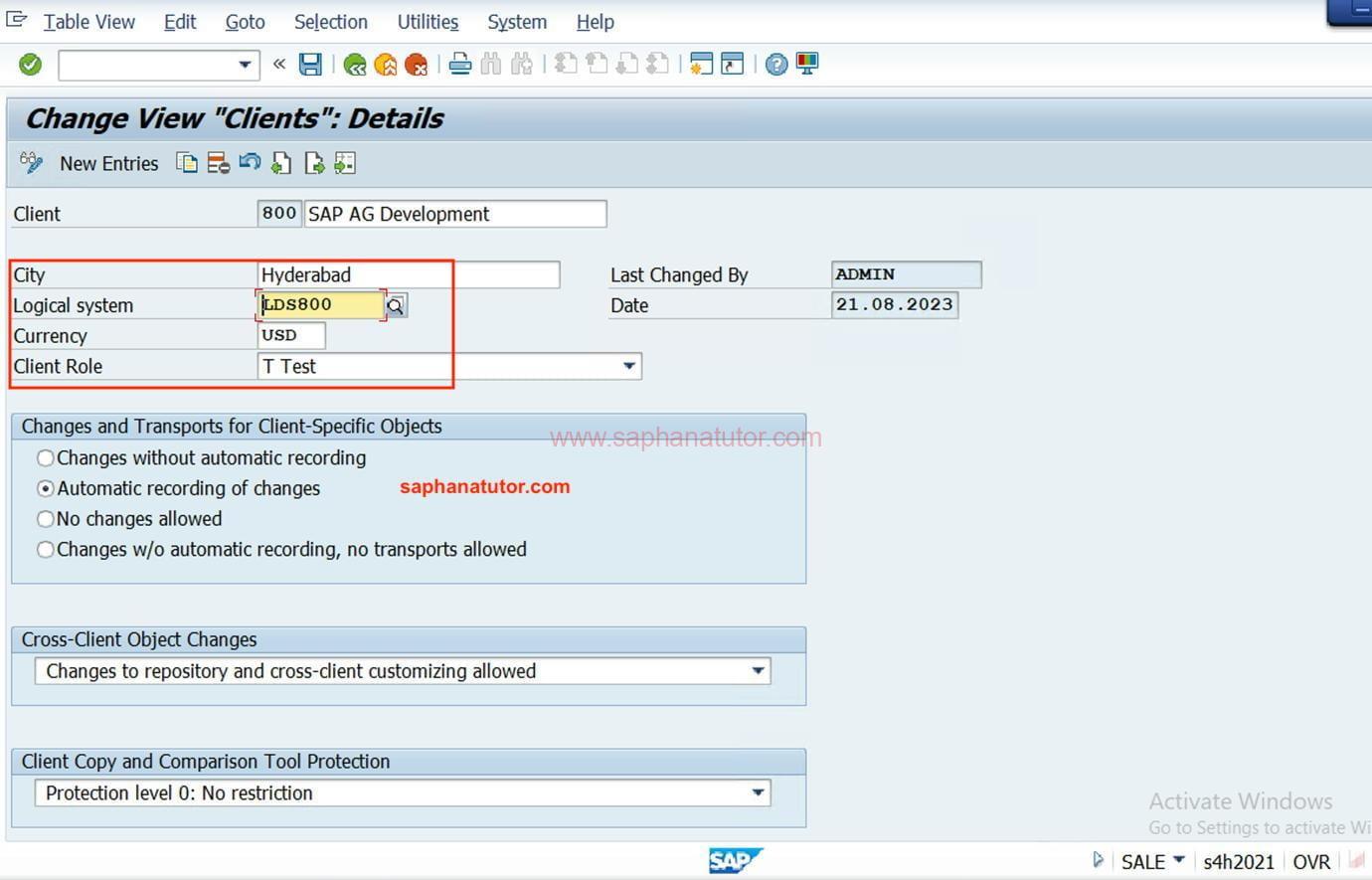This screenshot has height=880, width=1372.
Task: Click the Print icon
Action: pyautogui.click(x=460, y=65)
